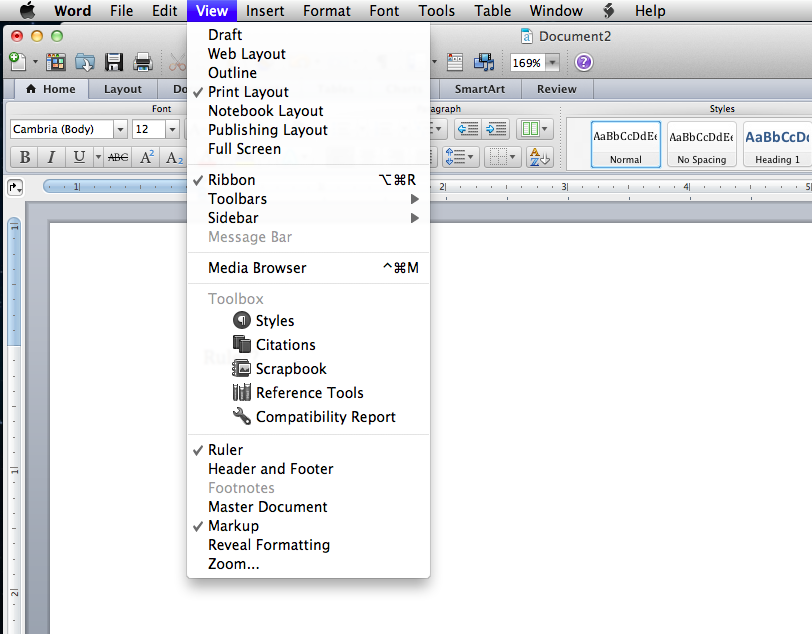
Task: Toggle Print Layout view checkmark
Action: tap(308, 92)
